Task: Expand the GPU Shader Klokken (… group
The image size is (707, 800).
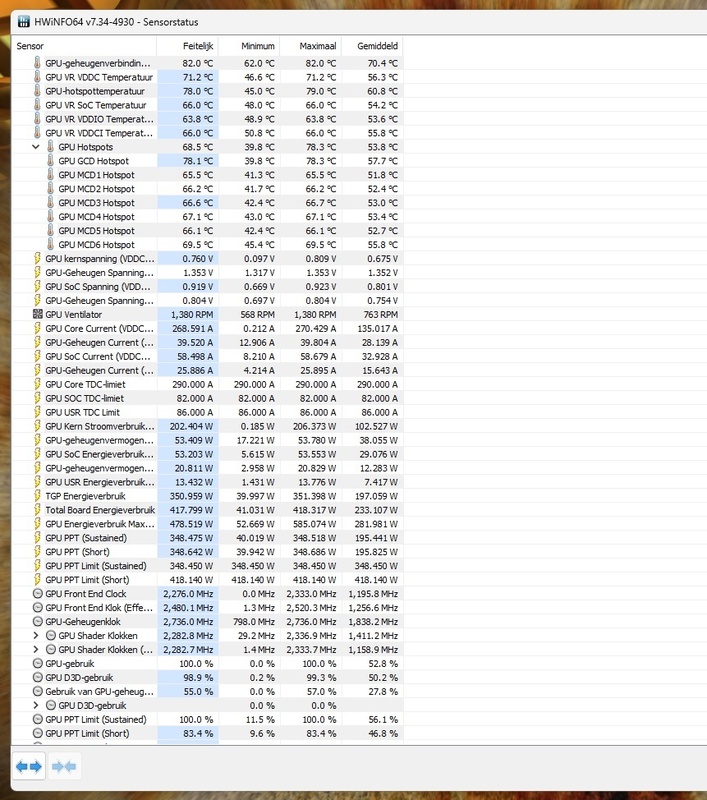Action: pos(36,649)
